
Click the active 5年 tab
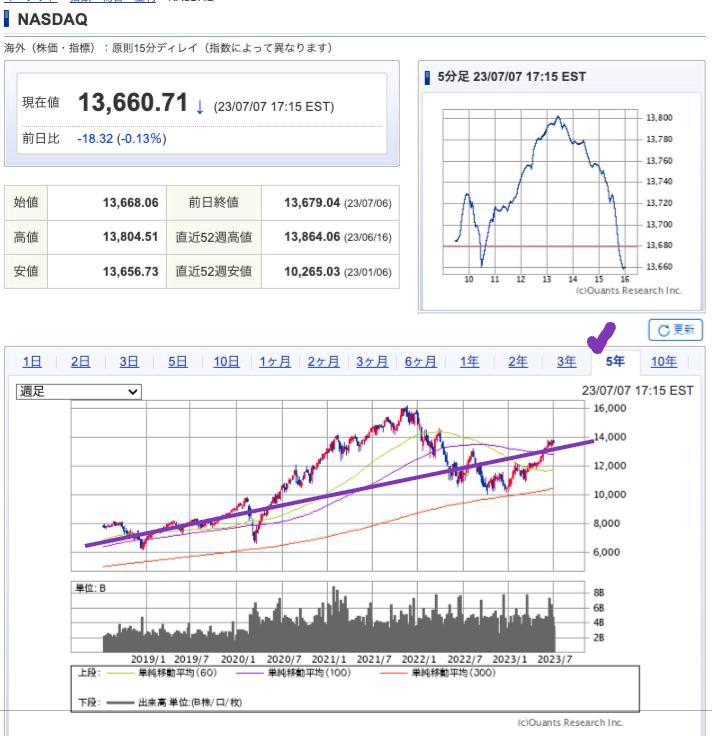click(615, 361)
